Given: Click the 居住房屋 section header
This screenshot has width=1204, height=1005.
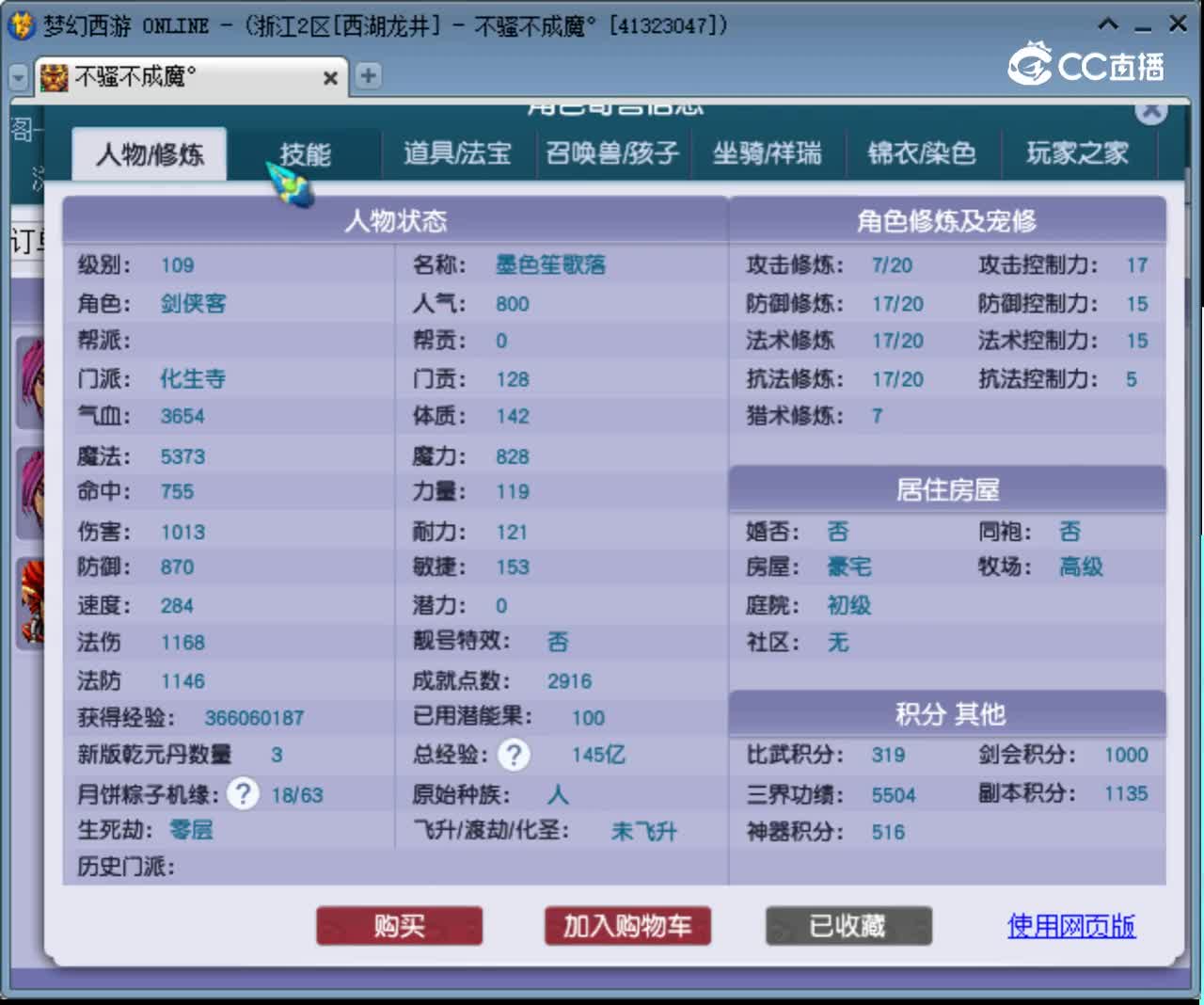Looking at the screenshot, I should [x=947, y=490].
